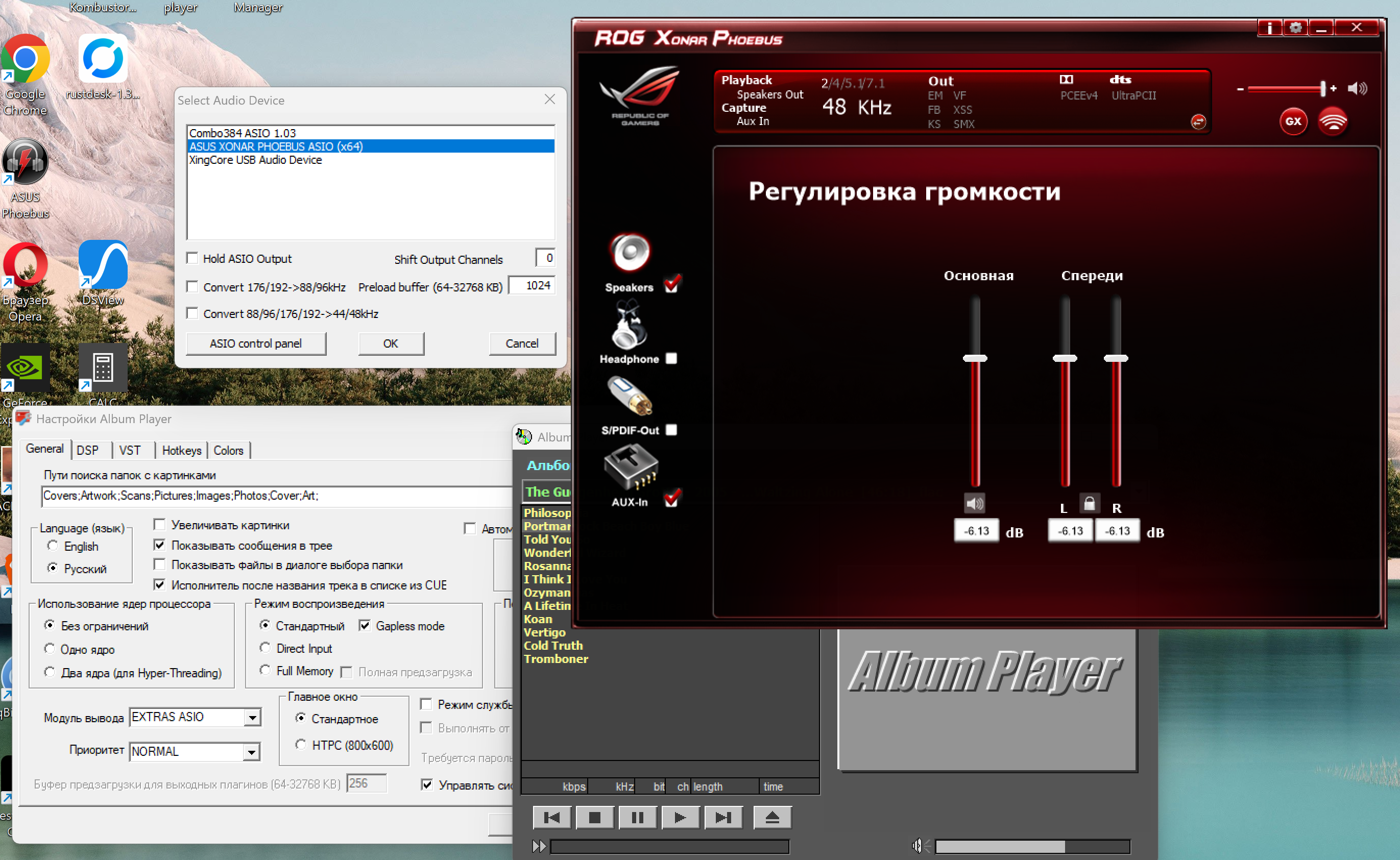Uncheck the Speakers output checkbox
The height and width of the screenshot is (860, 1400).
coord(671,284)
